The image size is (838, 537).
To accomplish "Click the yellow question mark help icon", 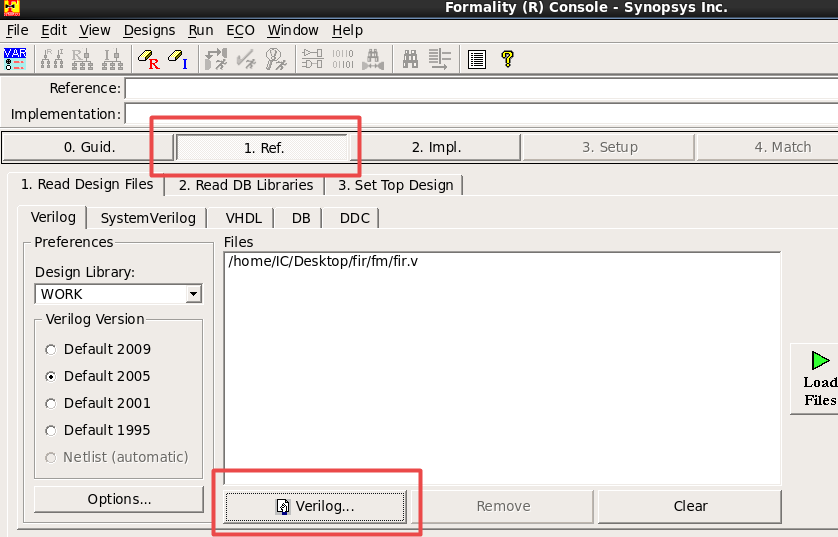I will pyautogui.click(x=507, y=59).
